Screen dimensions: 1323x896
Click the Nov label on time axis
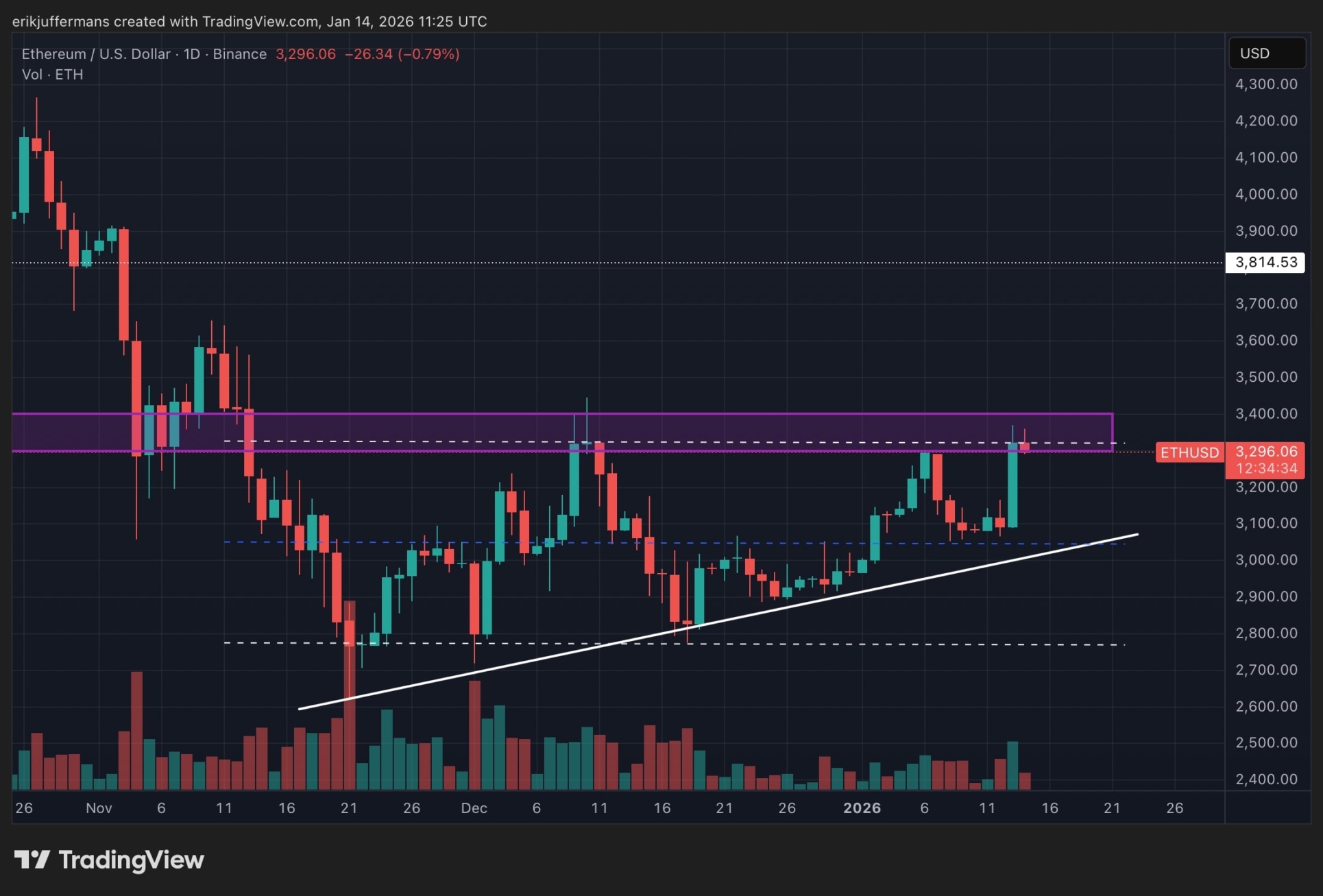(99, 808)
